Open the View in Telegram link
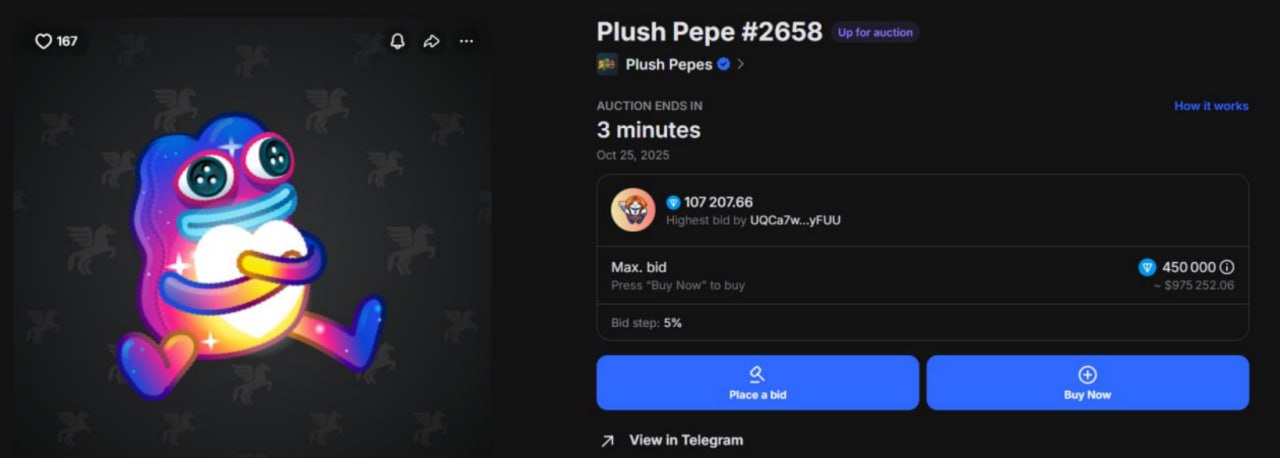1280x458 pixels. (x=686, y=440)
